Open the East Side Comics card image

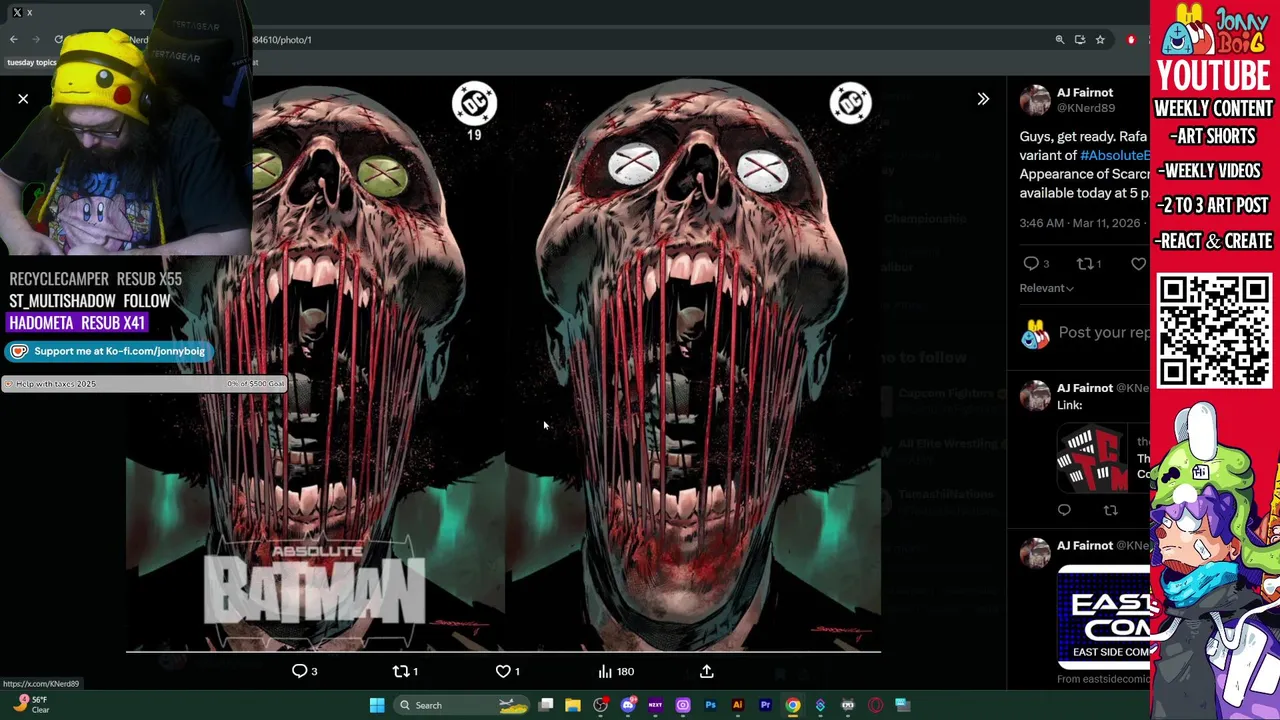click(1104, 616)
